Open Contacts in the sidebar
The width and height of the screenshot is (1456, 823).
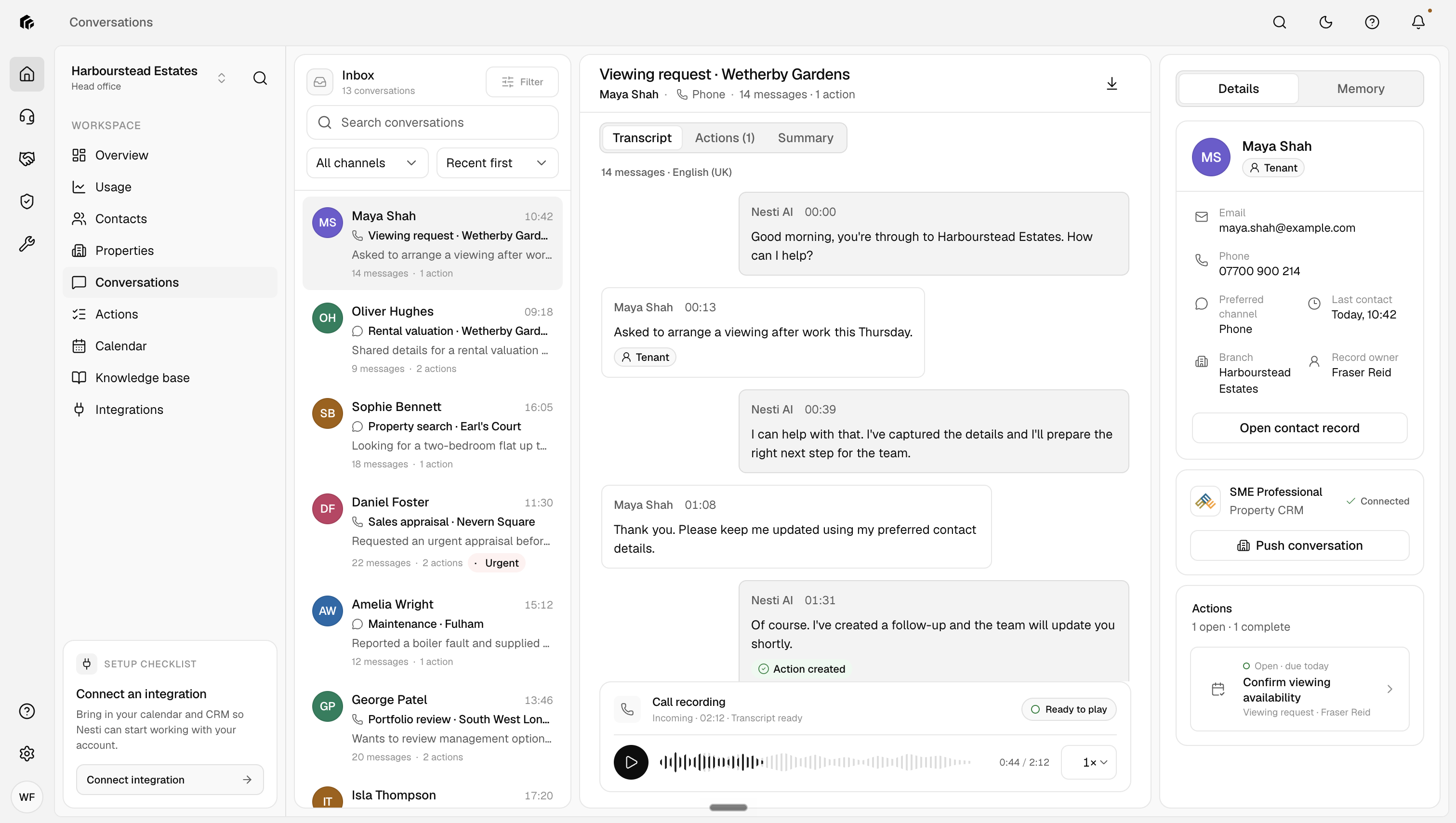[x=170, y=219]
